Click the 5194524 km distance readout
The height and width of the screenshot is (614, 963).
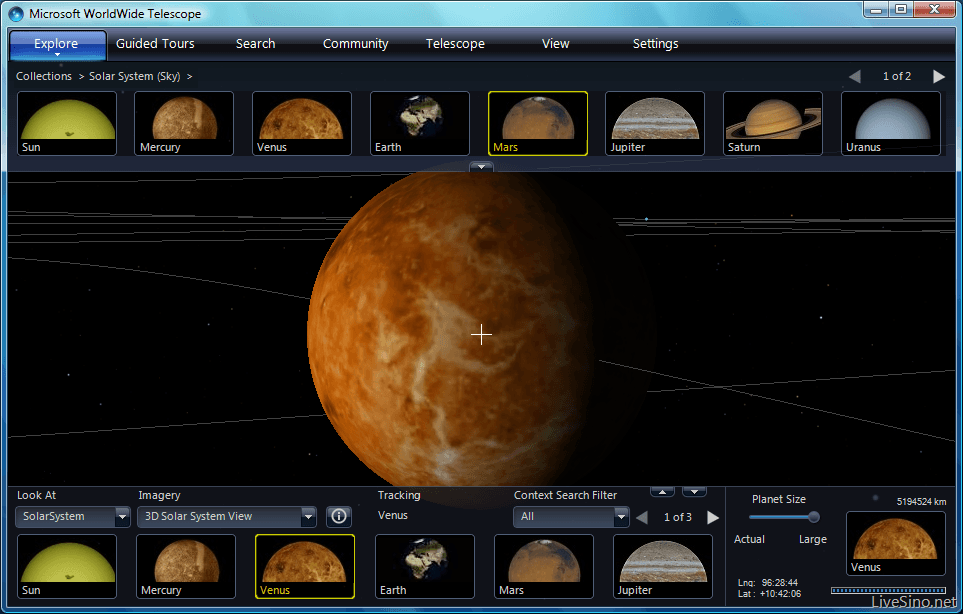pyautogui.click(x=921, y=502)
